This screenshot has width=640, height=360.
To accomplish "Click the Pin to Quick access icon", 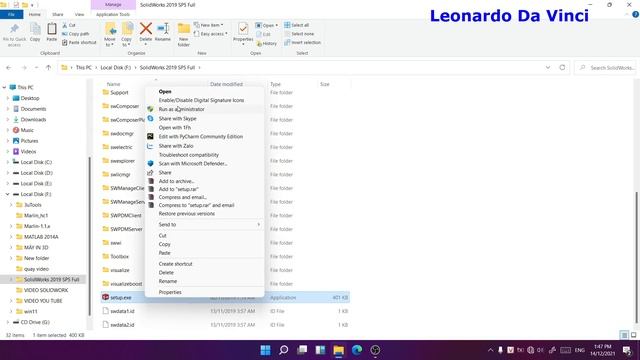I will pos(14,29).
